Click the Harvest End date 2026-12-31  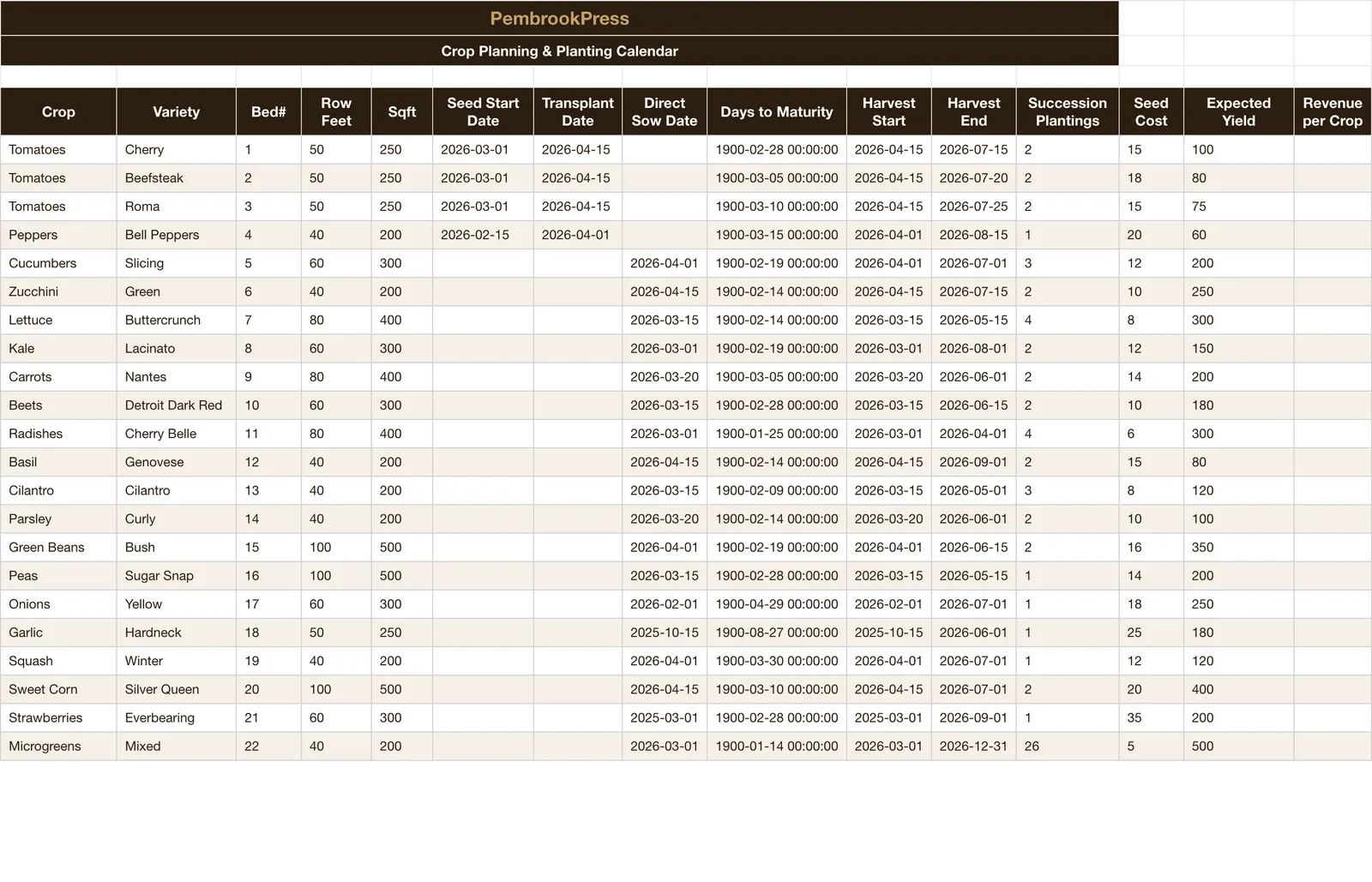[973, 746]
